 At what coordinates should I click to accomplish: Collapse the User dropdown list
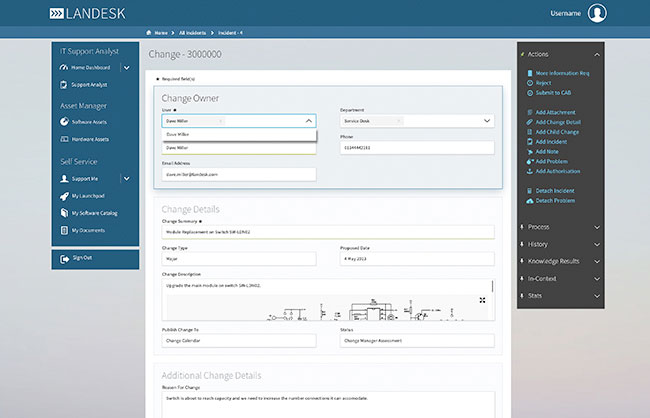308,121
